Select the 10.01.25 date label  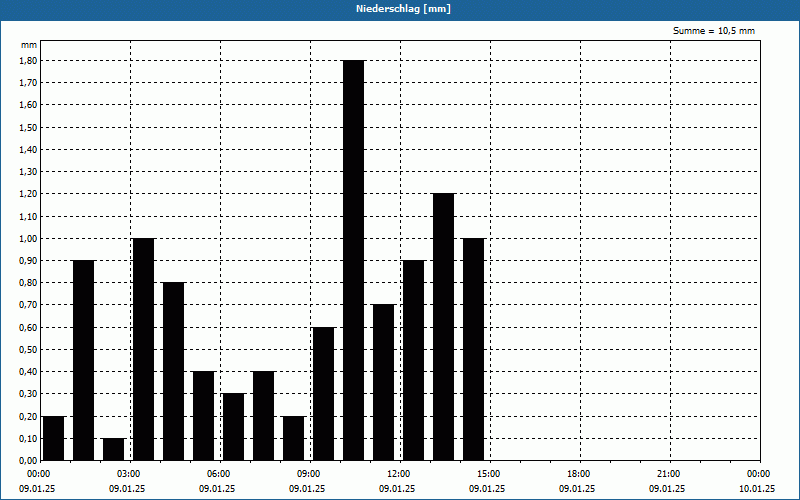tap(757, 489)
